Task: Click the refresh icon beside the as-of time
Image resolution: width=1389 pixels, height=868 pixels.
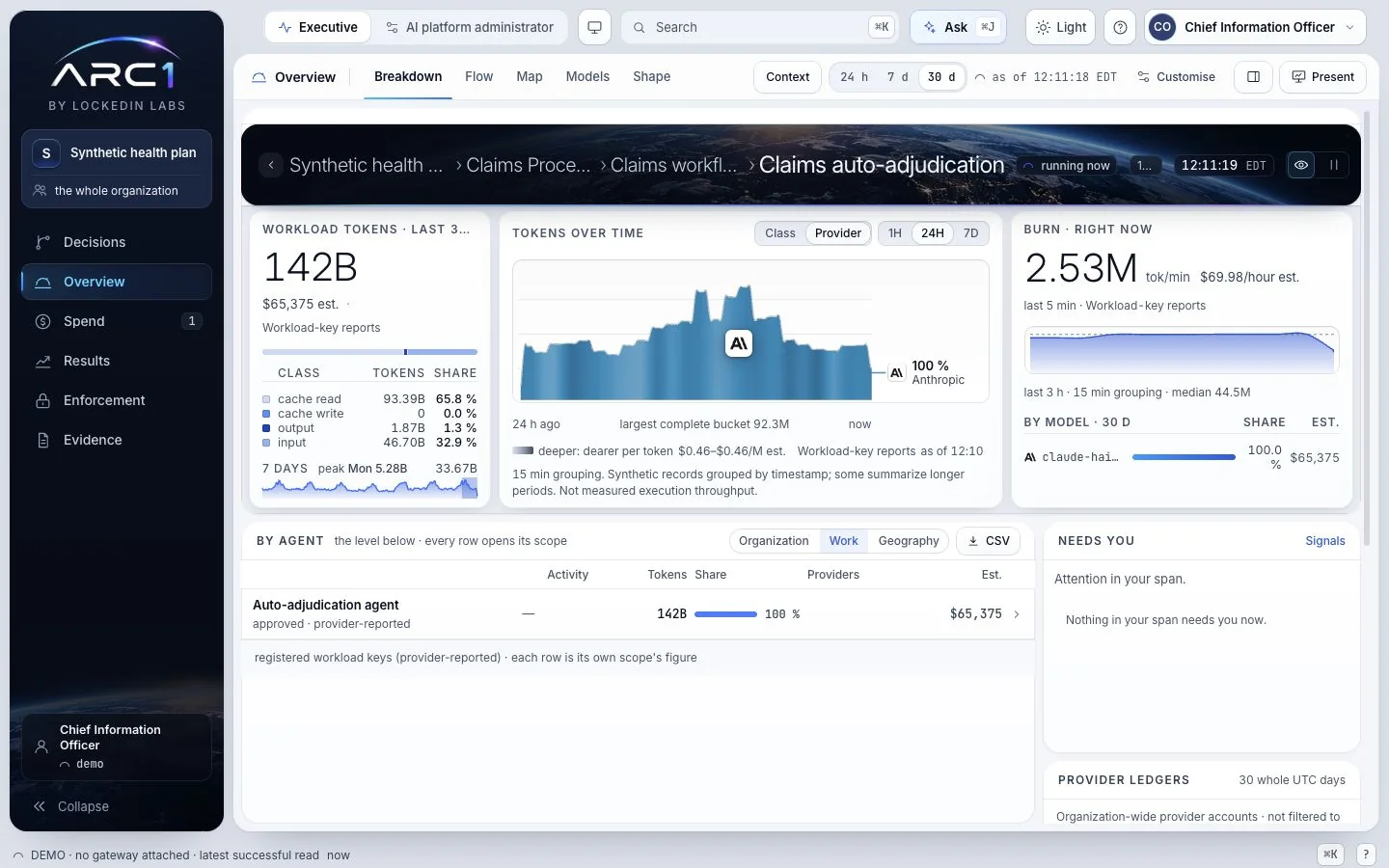Action: tap(980, 77)
